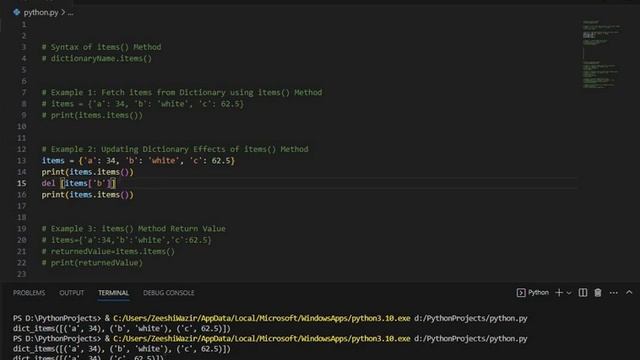Open the python.py breadcrumb item
This screenshot has width=640, height=360.
click(x=41, y=12)
